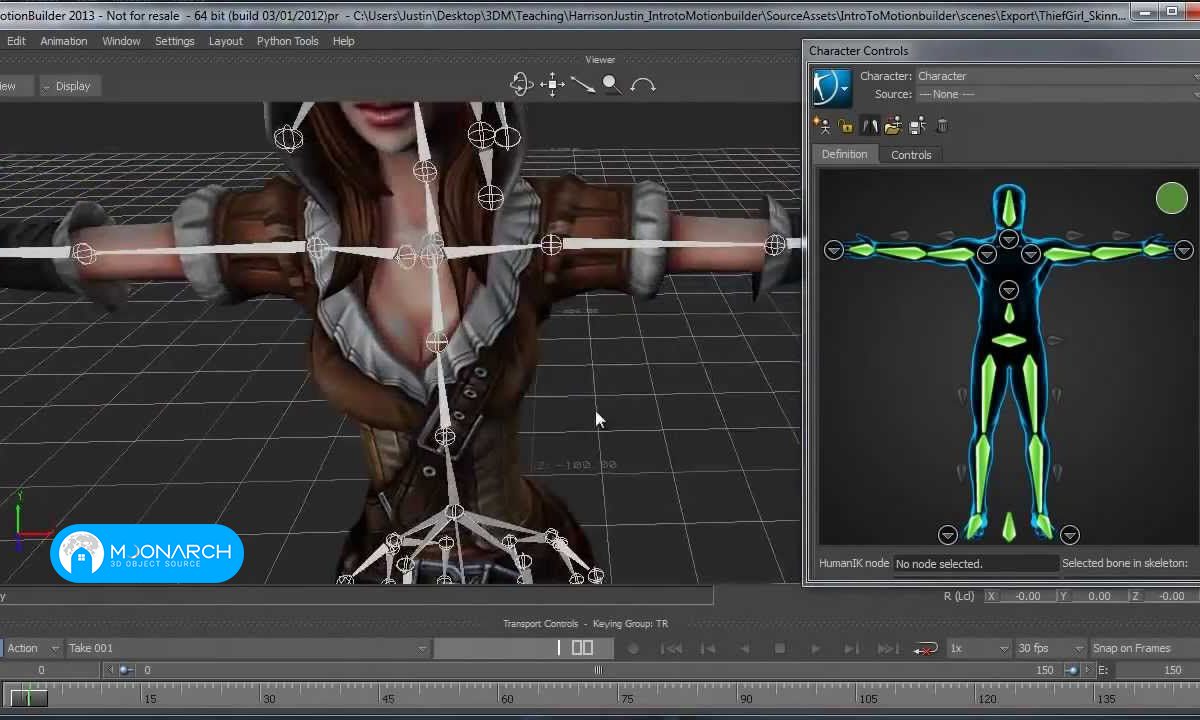The height and width of the screenshot is (720, 1200).
Task: Click the Stop button
Action: click(780, 648)
